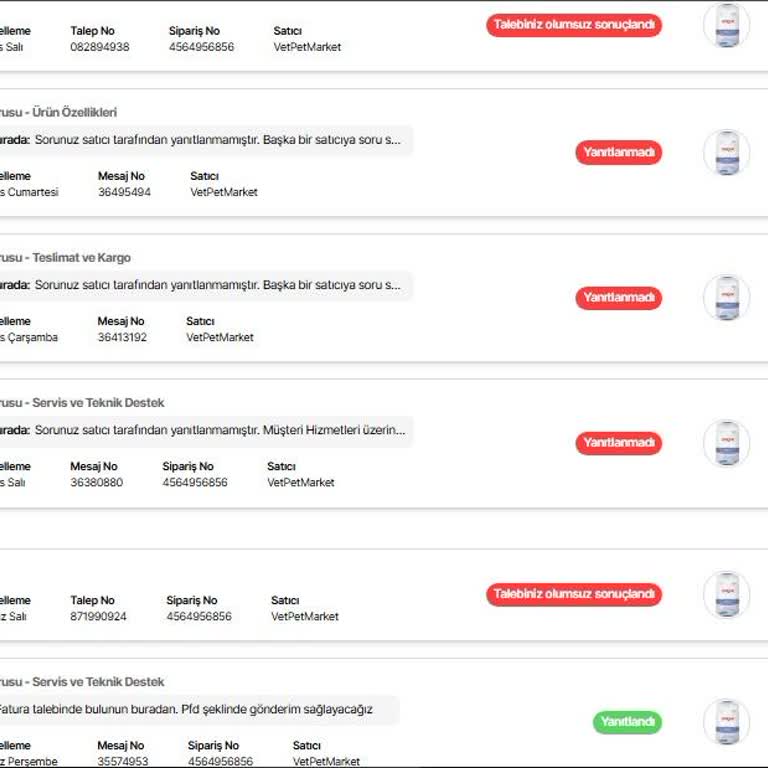Open product thumbnail for request 082894938

tap(726, 25)
